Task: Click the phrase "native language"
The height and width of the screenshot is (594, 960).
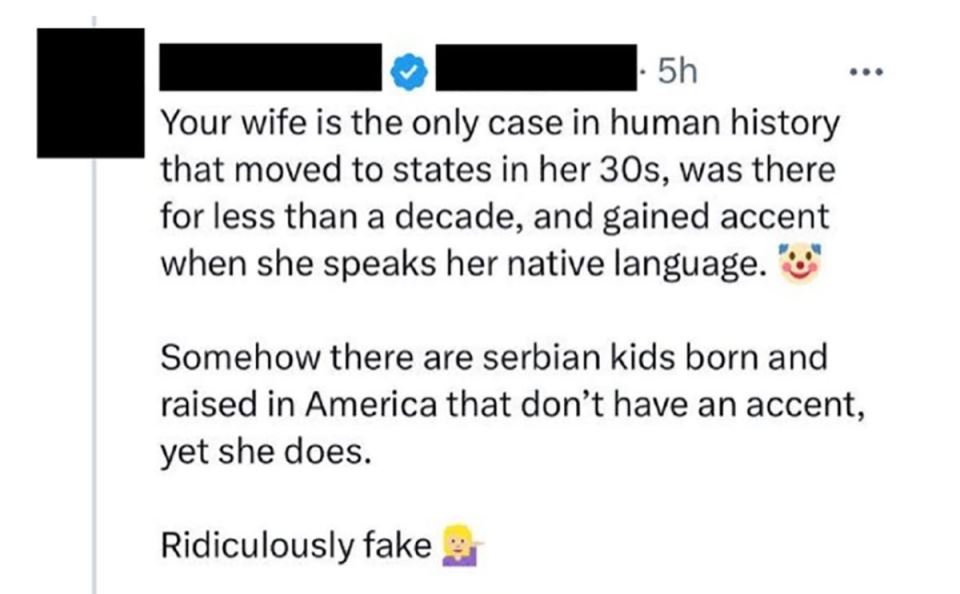Action: pos(660,265)
